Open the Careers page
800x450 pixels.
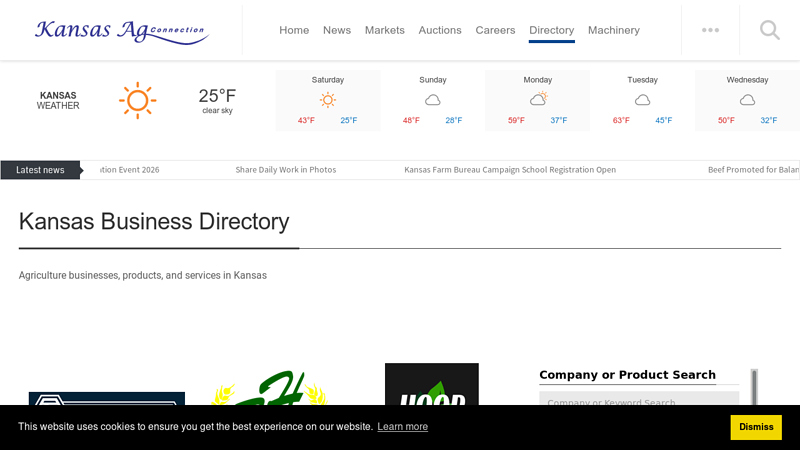(495, 30)
